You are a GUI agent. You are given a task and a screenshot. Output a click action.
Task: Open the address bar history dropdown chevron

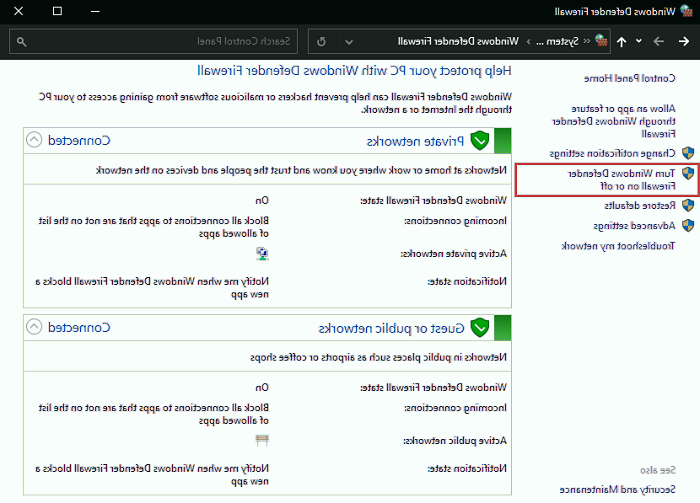[349, 42]
